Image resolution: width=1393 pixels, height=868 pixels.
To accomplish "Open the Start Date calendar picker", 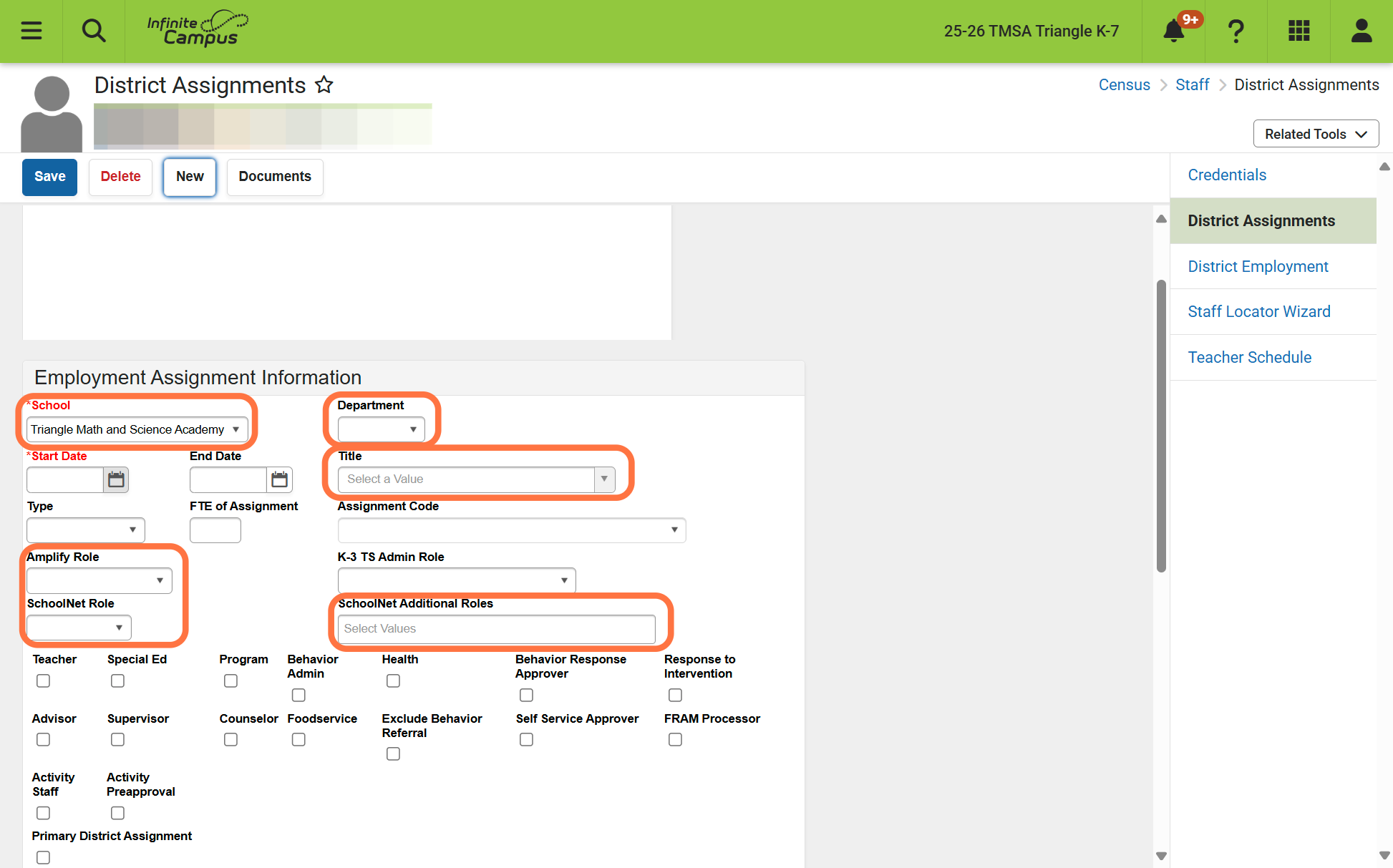I will [x=116, y=479].
